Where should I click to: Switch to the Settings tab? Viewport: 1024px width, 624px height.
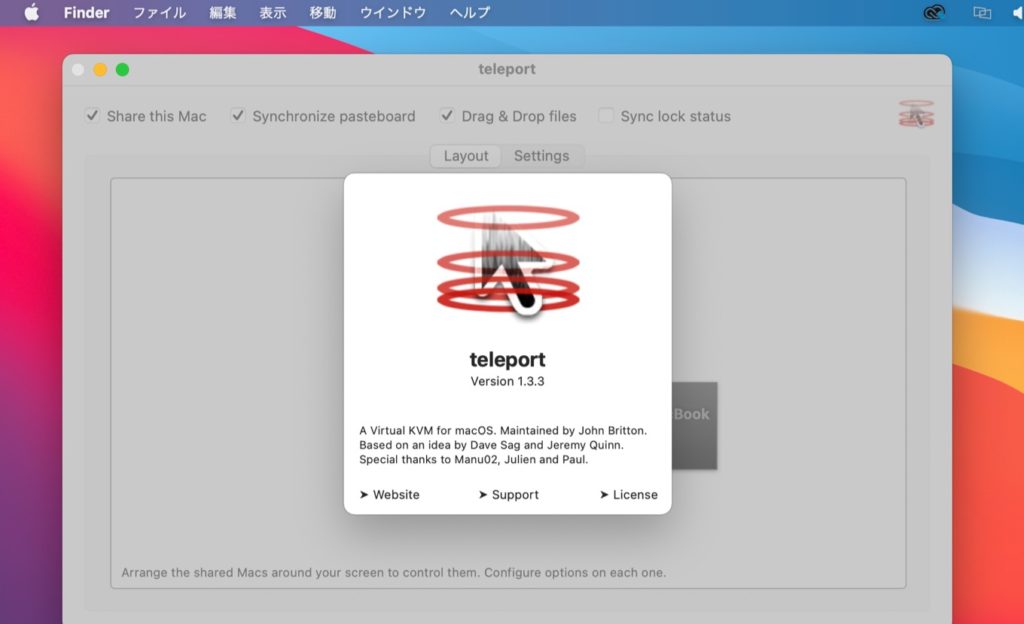coord(543,155)
